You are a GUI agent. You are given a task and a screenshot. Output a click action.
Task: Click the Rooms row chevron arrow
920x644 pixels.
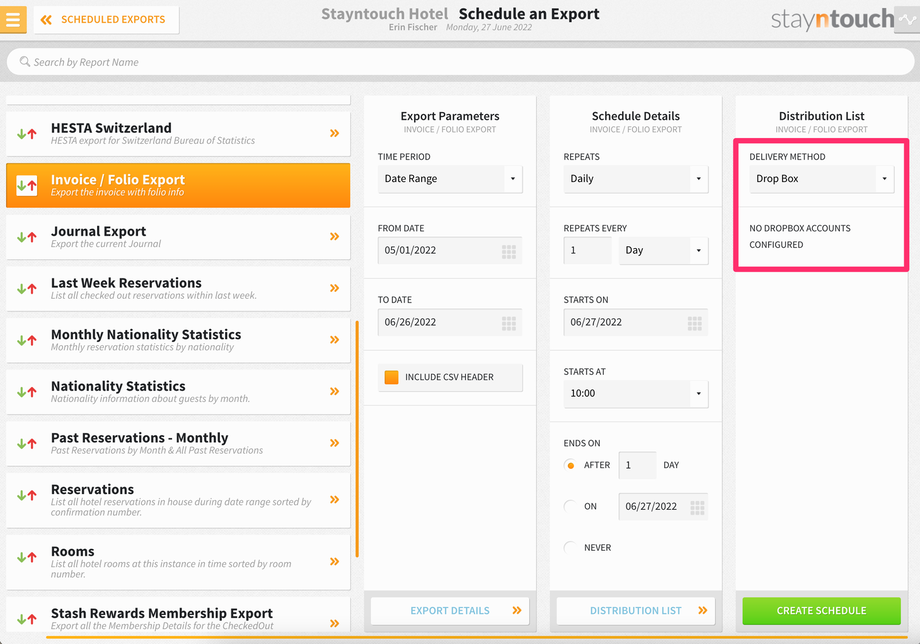click(x=334, y=562)
